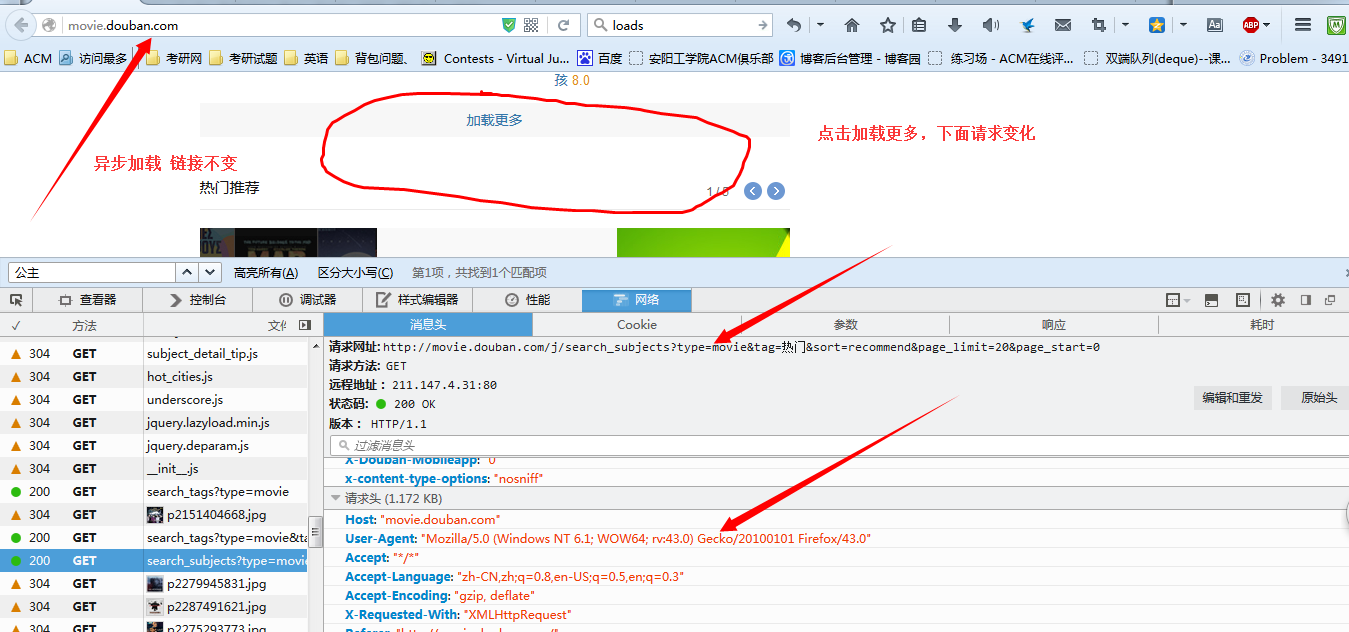Dock devtools to side icon

coord(1305,300)
